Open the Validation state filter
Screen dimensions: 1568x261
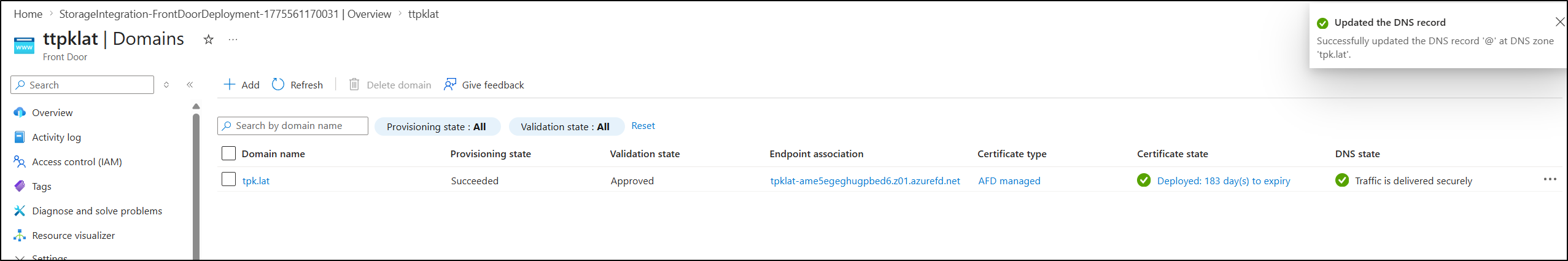565,127
